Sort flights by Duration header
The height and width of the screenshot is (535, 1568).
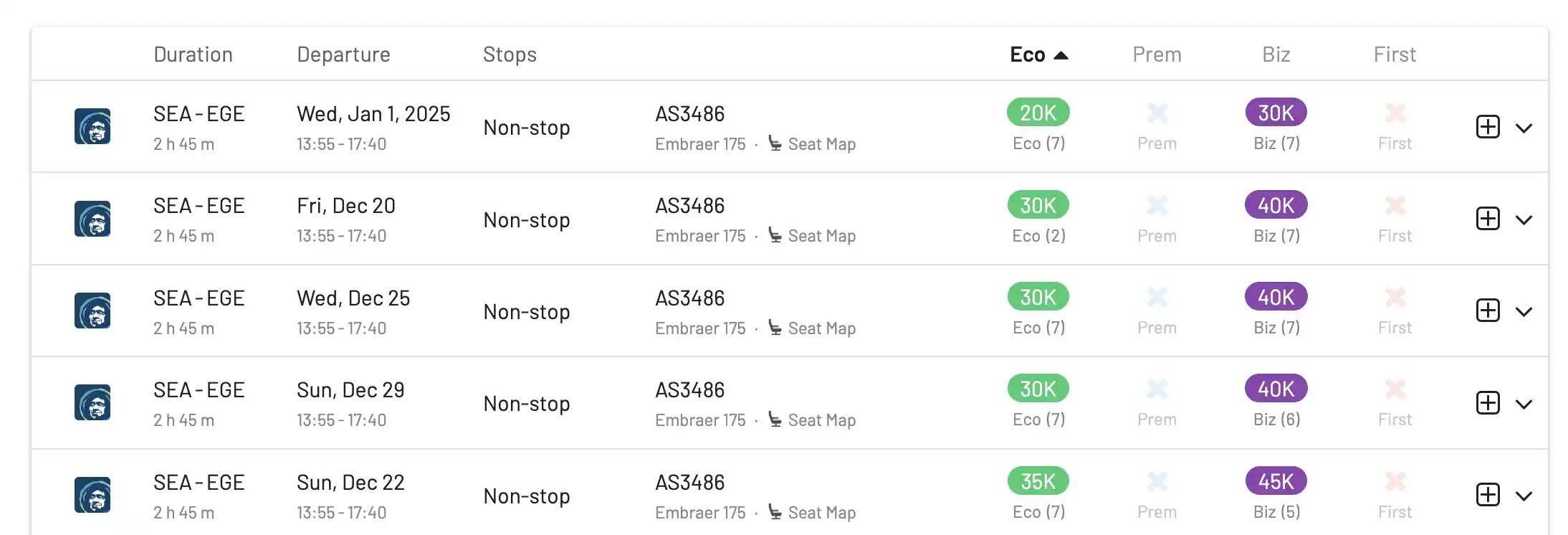[193, 55]
